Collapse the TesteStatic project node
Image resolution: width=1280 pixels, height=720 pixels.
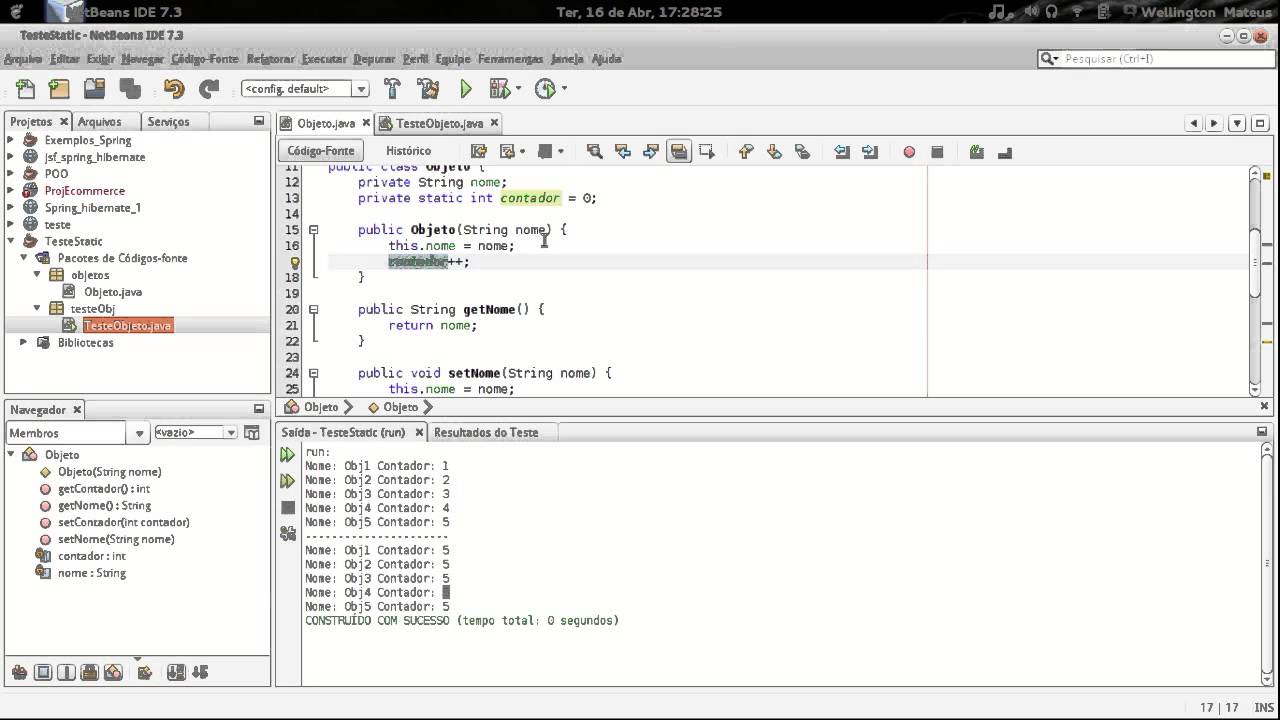pyautogui.click(x=11, y=241)
